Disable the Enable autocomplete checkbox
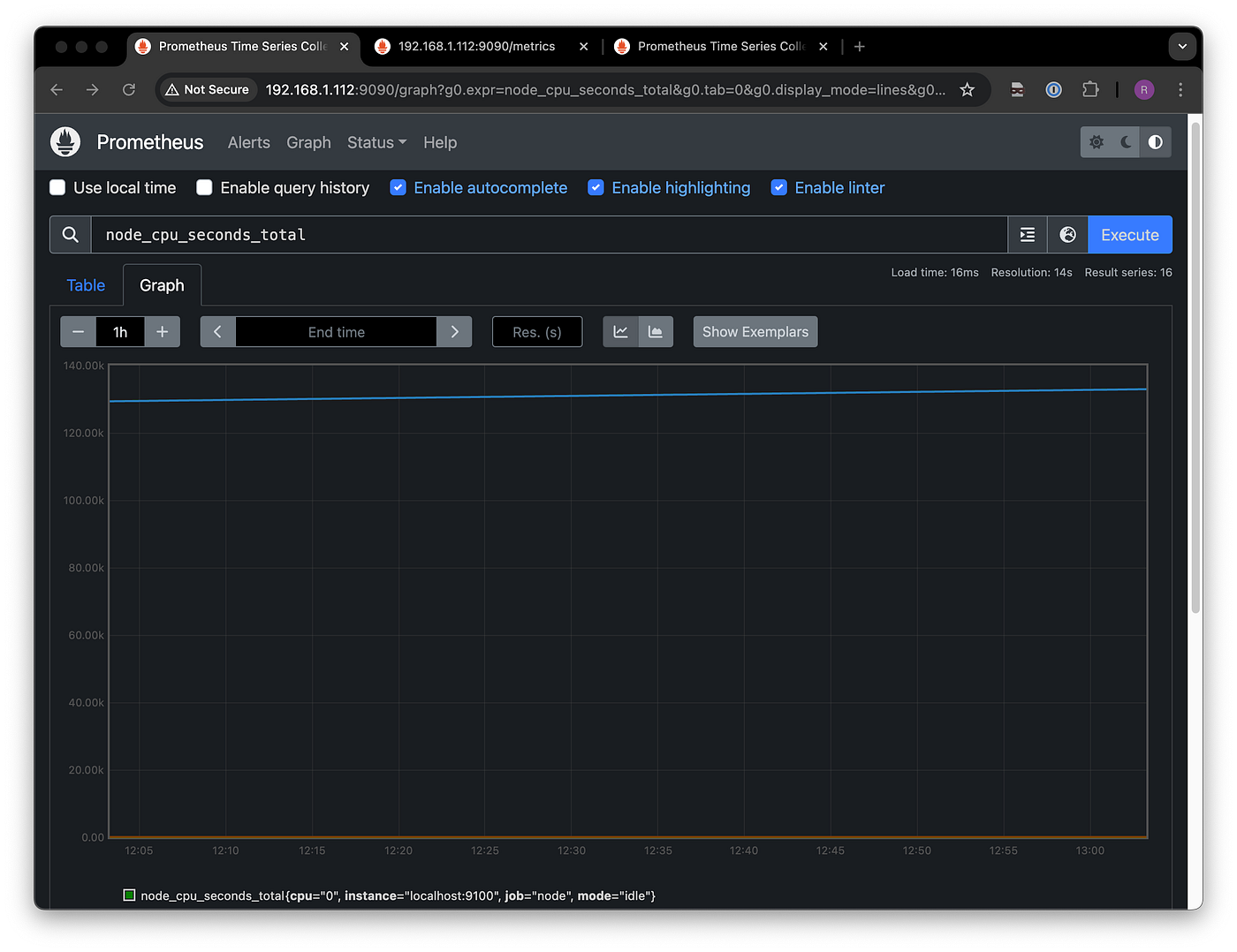 point(398,187)
